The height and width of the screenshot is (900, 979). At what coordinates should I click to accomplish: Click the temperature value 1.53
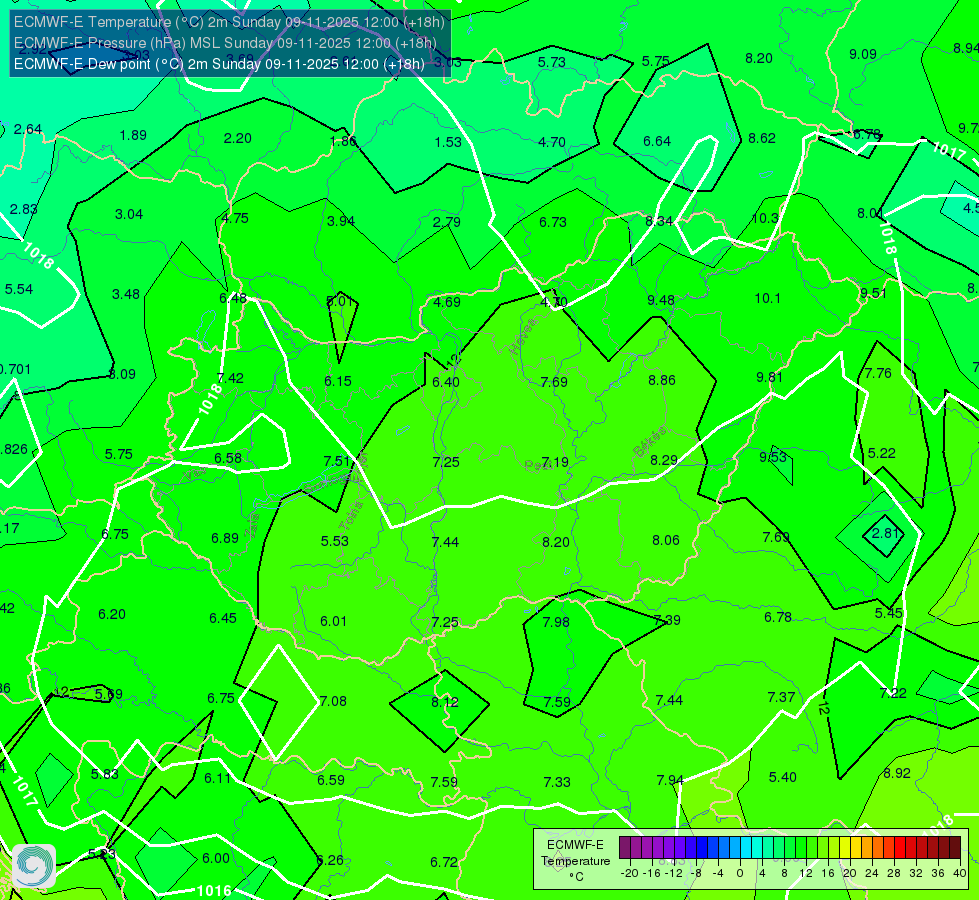click(448, 142)
